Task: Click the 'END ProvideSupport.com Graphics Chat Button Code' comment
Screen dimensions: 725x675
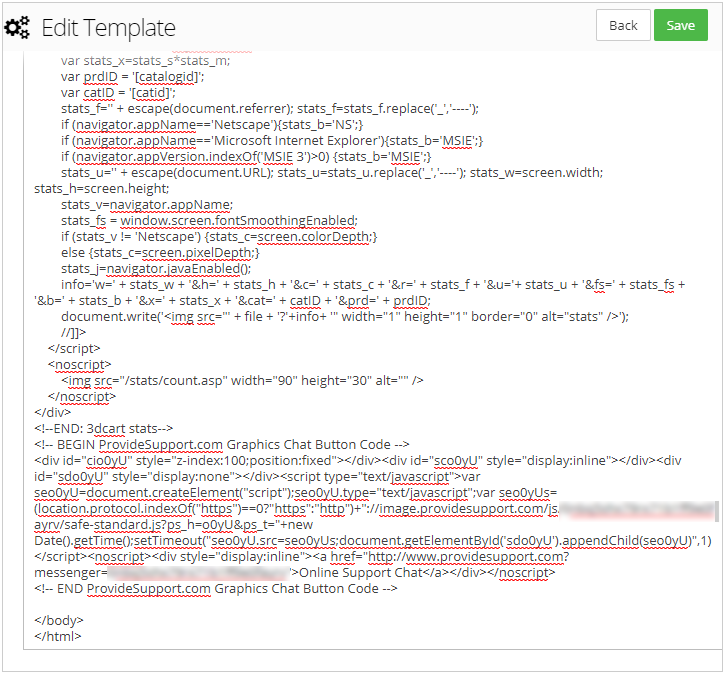Action: coord(216,589)
